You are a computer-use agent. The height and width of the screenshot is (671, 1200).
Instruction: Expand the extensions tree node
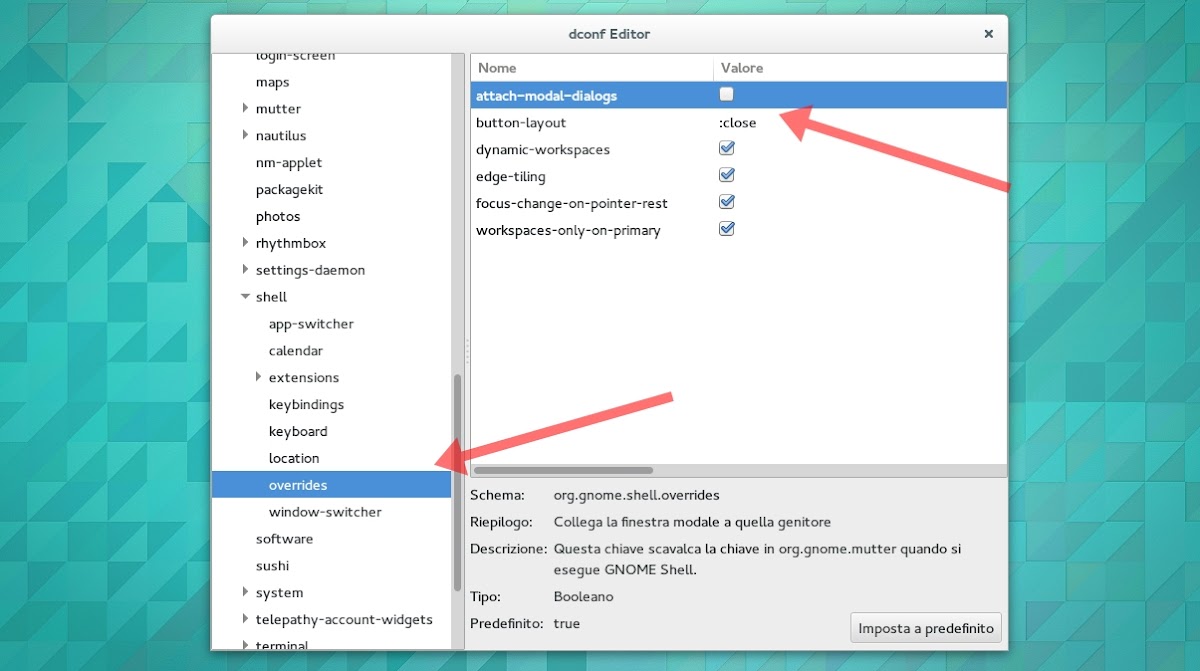tap(259, 377)
